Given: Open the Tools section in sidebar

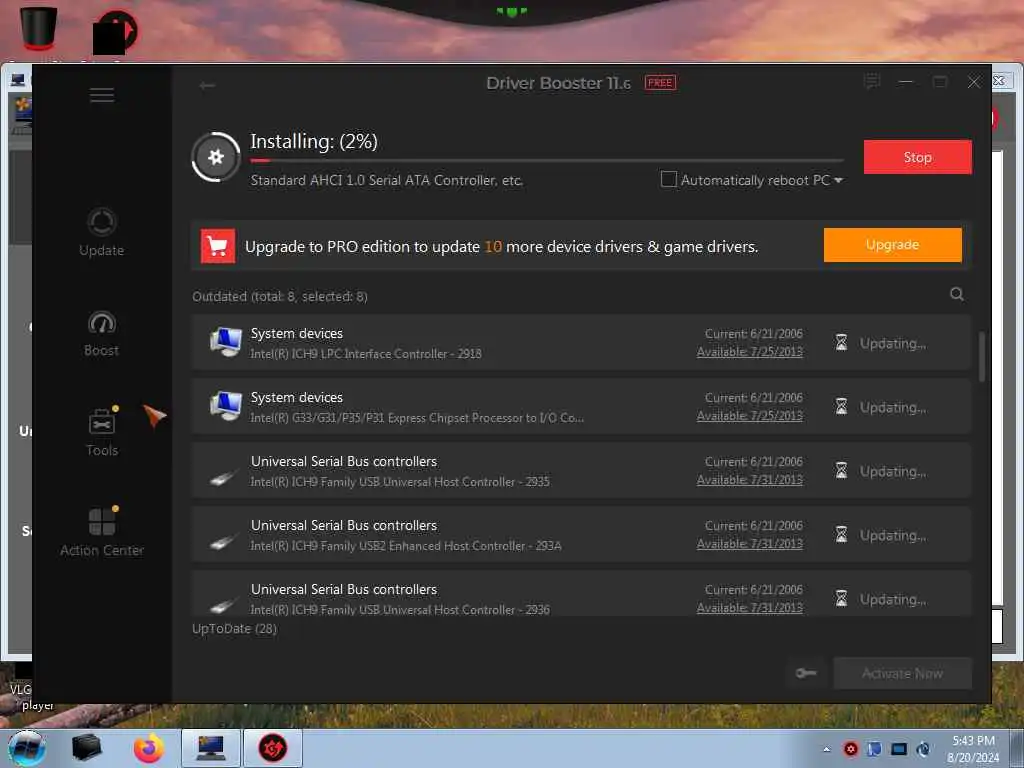Looking at the screenshot, I should pyautogui.click(x=103, y=431).
